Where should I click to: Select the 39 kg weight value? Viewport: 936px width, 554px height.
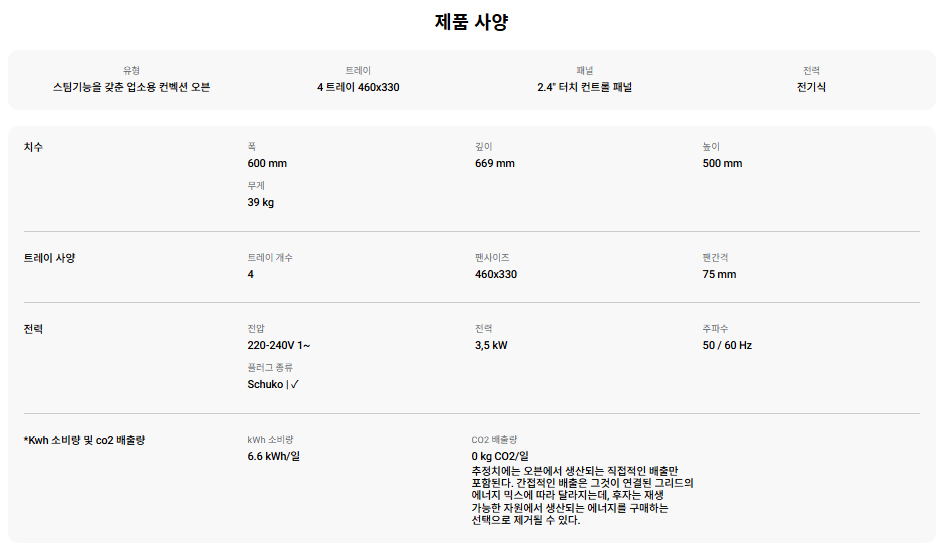click(x=260, y=202)
